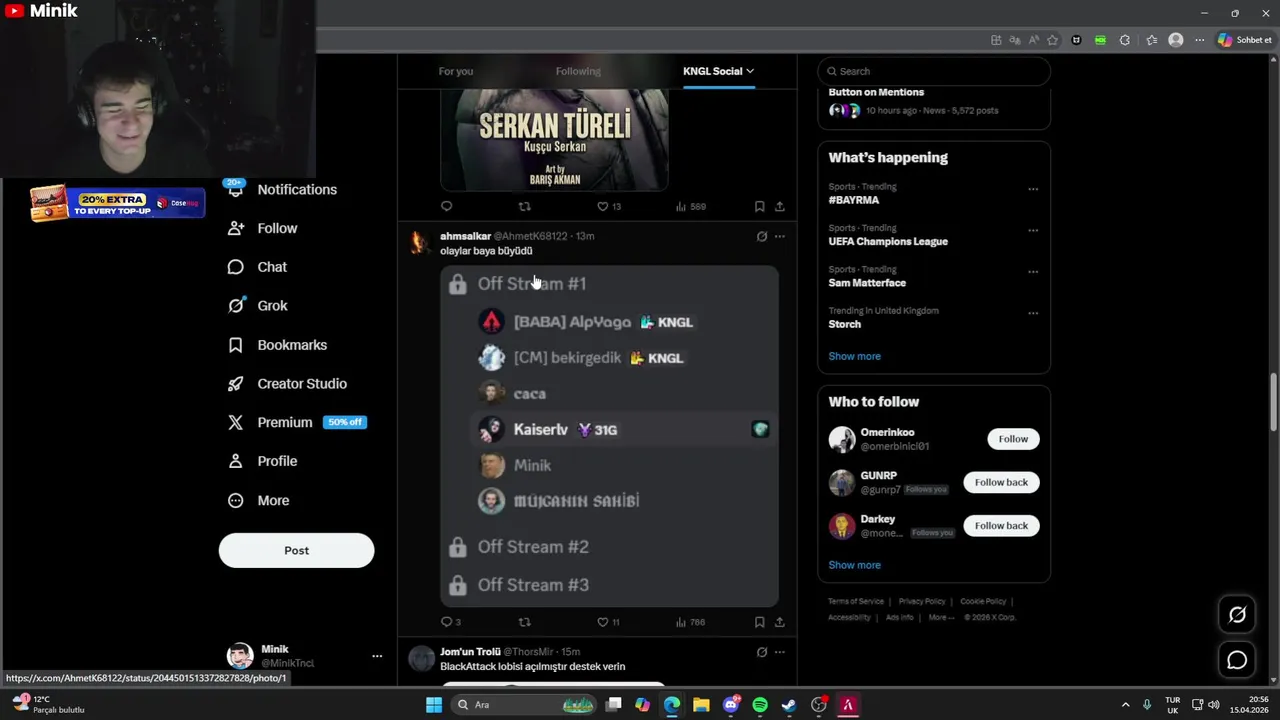Screen dimensions: 1280x720
Task: Click the Post button
Action: click(x=296, y=550)
